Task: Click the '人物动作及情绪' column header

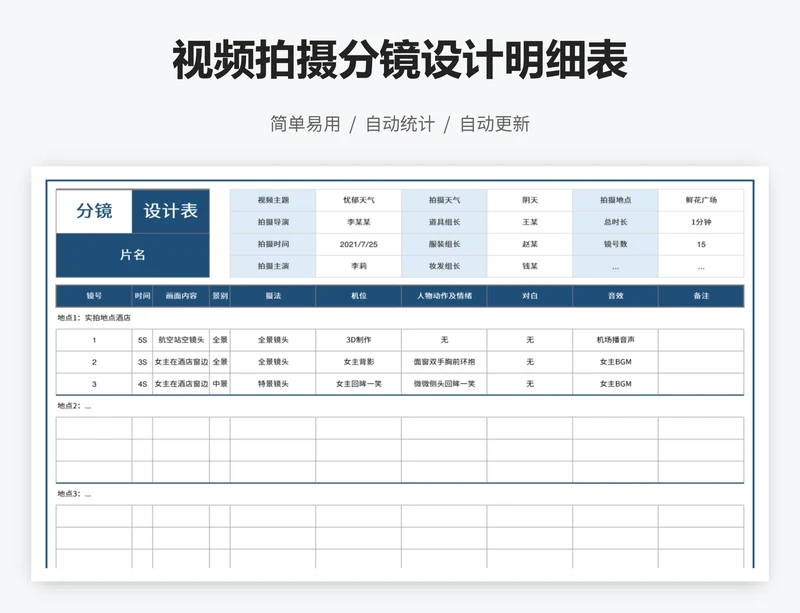Action: pyautogui.click(x=444, y=296)
